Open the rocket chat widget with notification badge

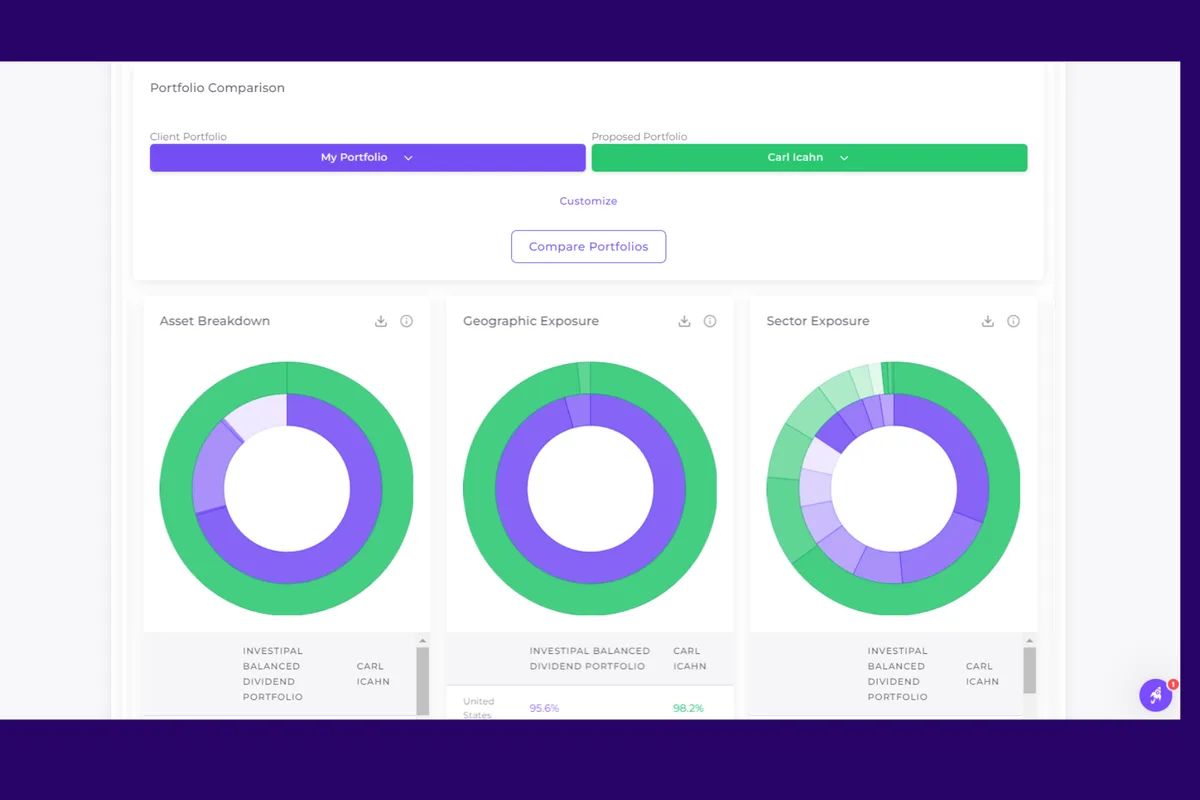(1156, 695)
